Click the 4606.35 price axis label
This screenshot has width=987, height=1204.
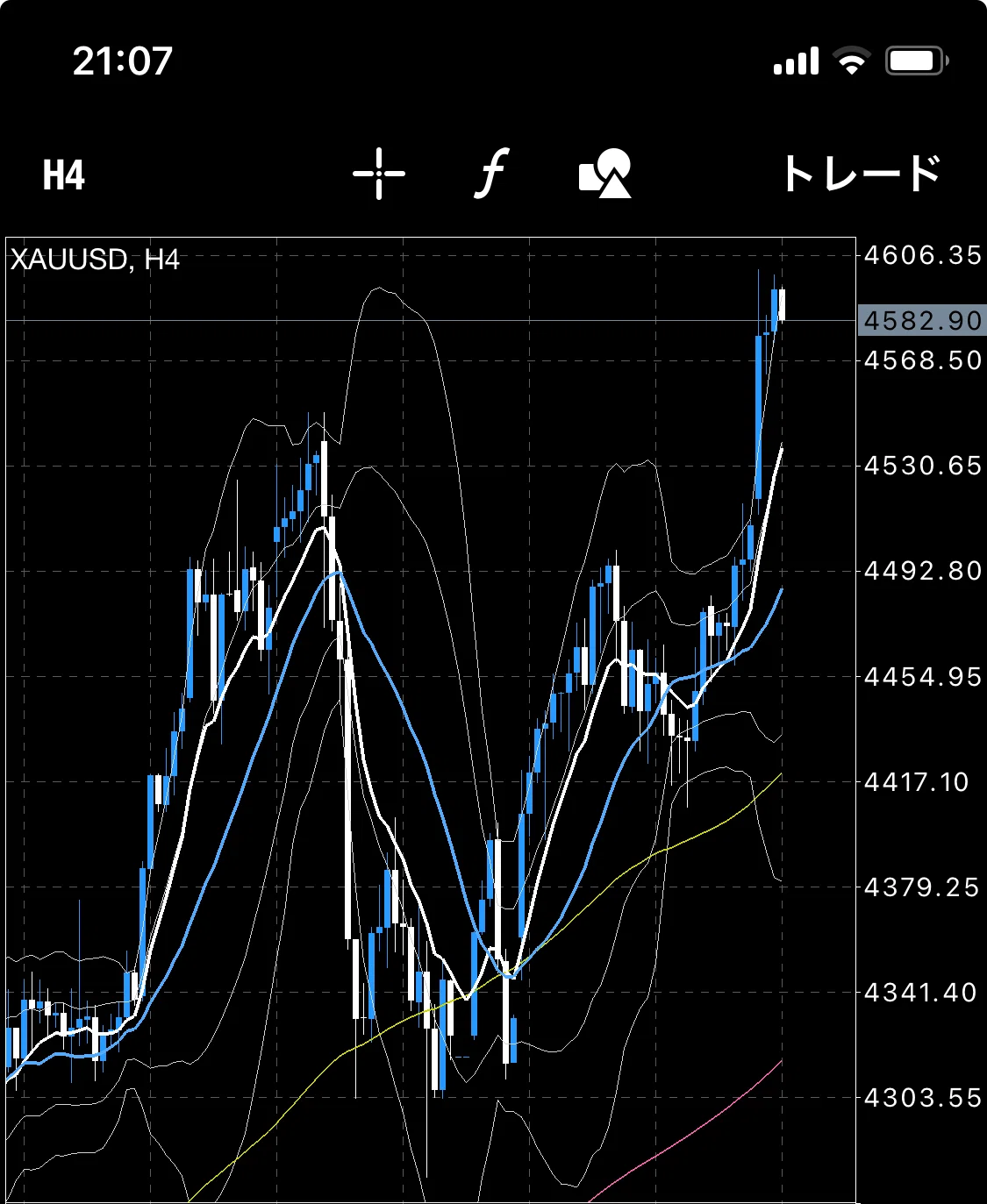click(x=922, y=255)
